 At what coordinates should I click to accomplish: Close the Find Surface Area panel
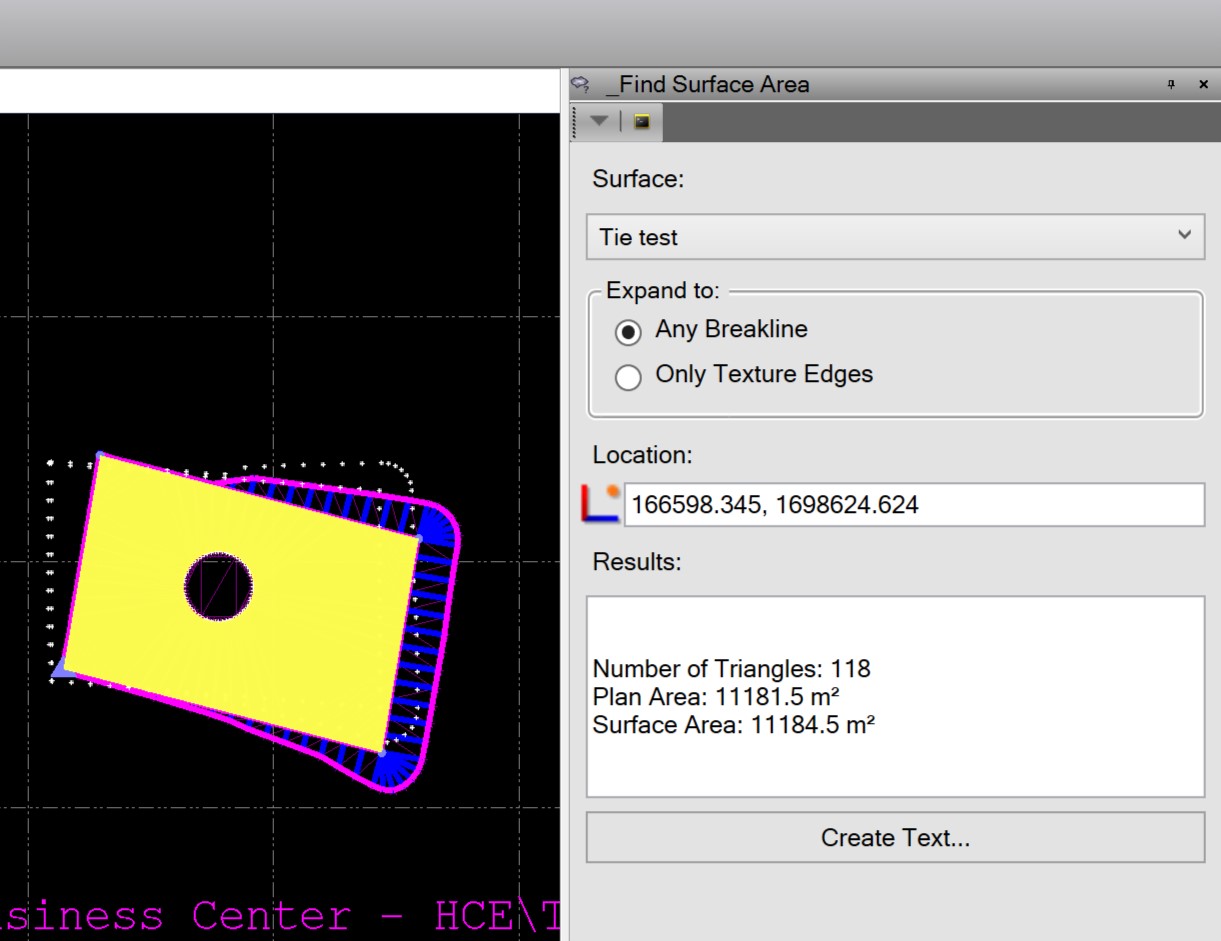(1203, 85)
